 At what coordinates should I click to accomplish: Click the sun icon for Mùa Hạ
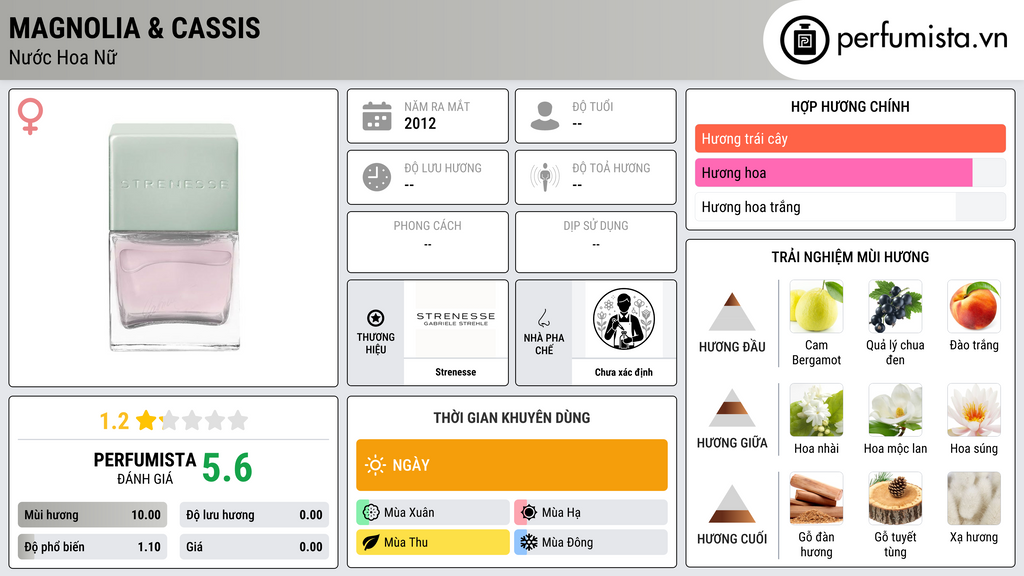529,513
